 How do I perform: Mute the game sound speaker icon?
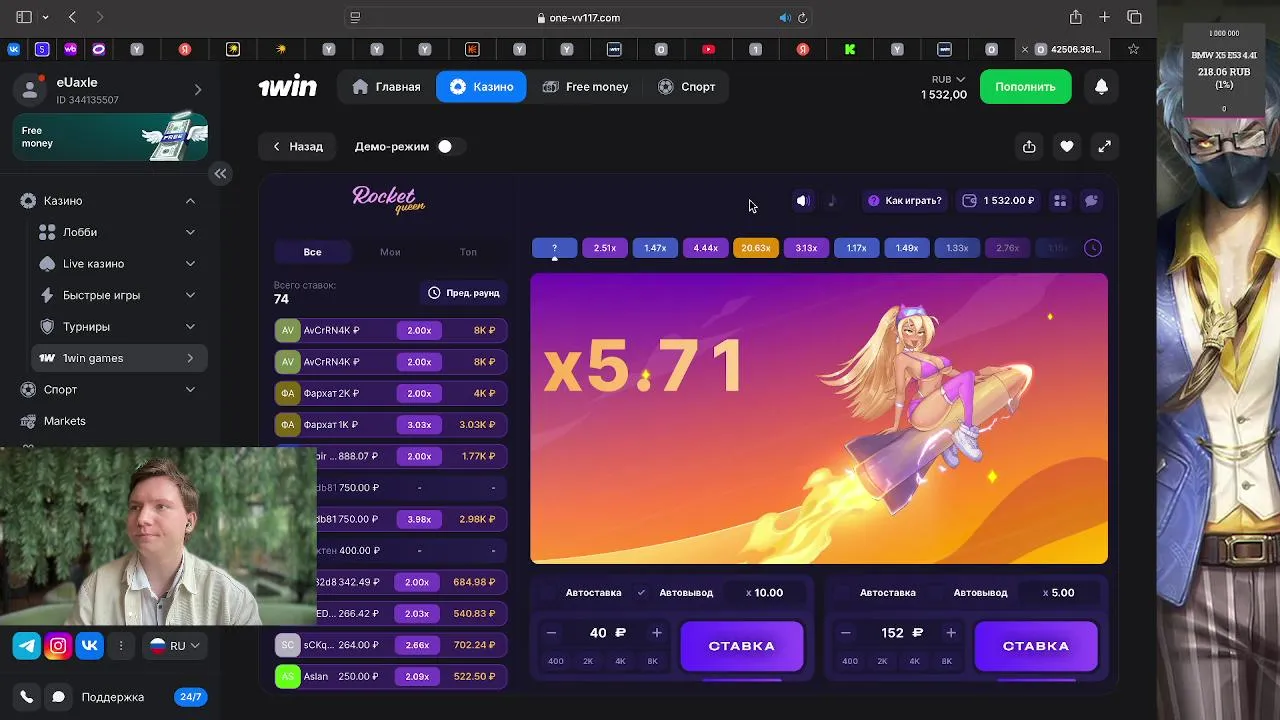point(802,201)
